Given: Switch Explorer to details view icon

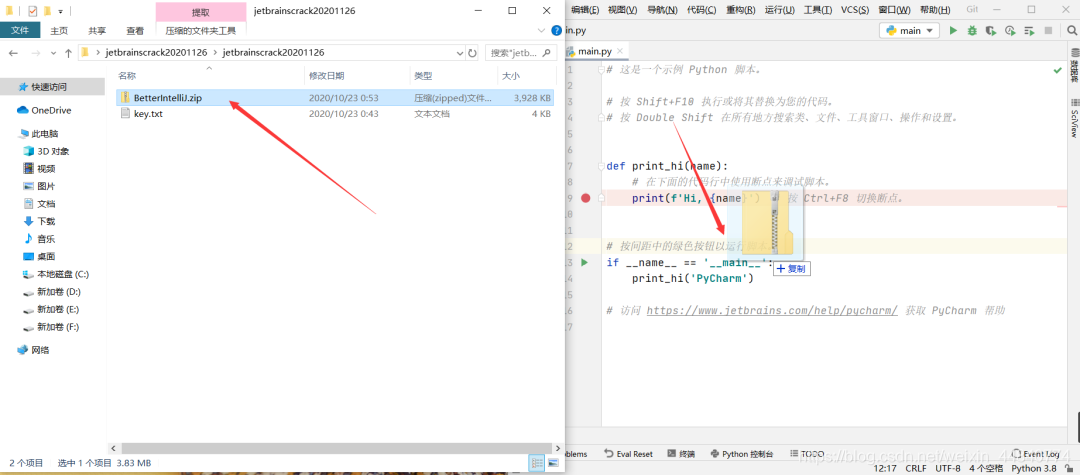Looking at the screenshot, I should (535, 463).
